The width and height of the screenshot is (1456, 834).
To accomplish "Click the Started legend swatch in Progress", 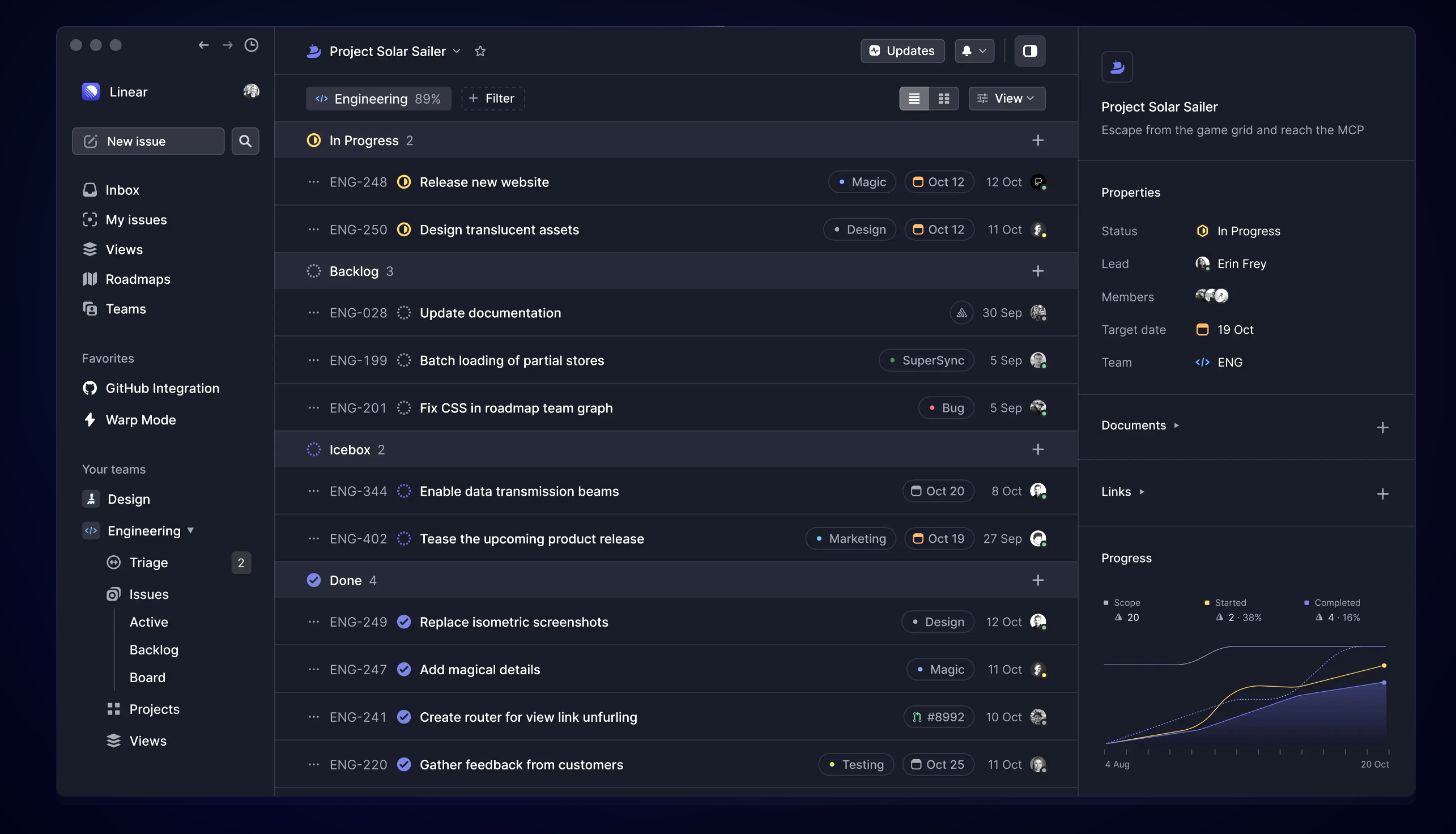I will click(x=1206, y=602).
